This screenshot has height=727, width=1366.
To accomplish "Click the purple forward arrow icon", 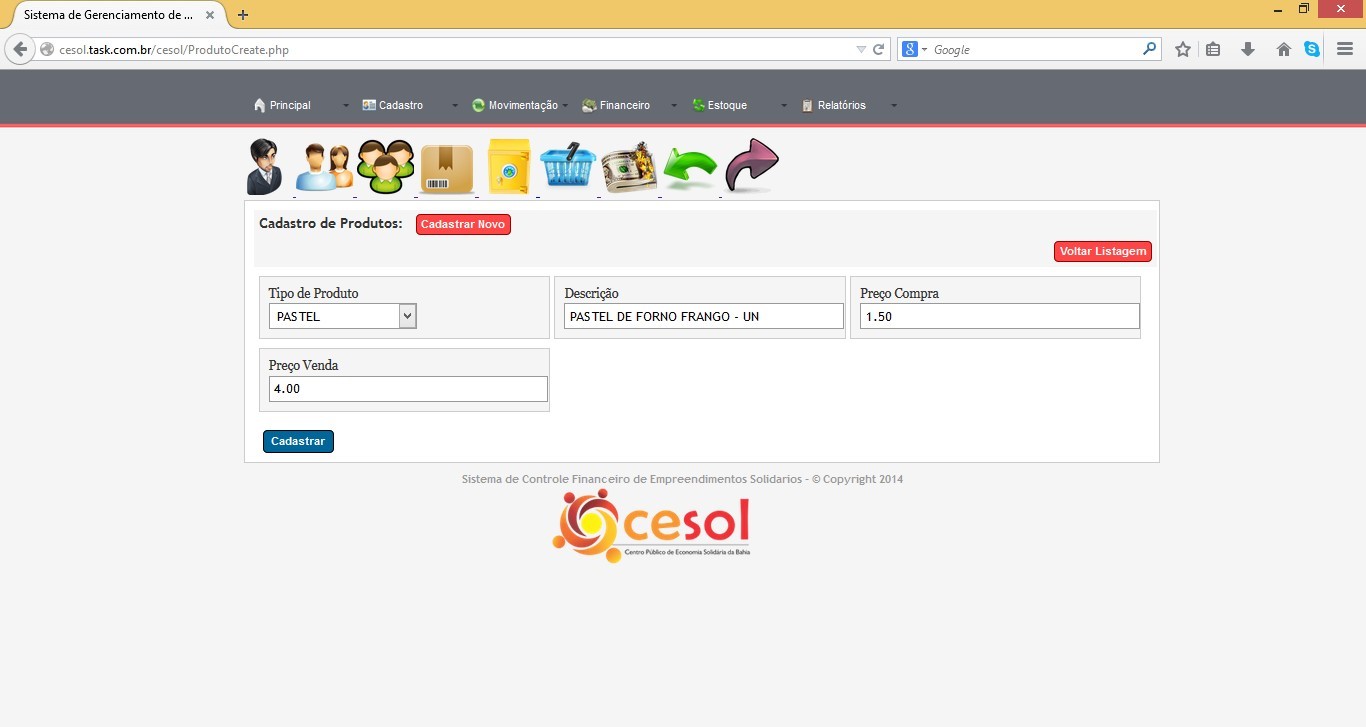I will [x=751, y=165].
